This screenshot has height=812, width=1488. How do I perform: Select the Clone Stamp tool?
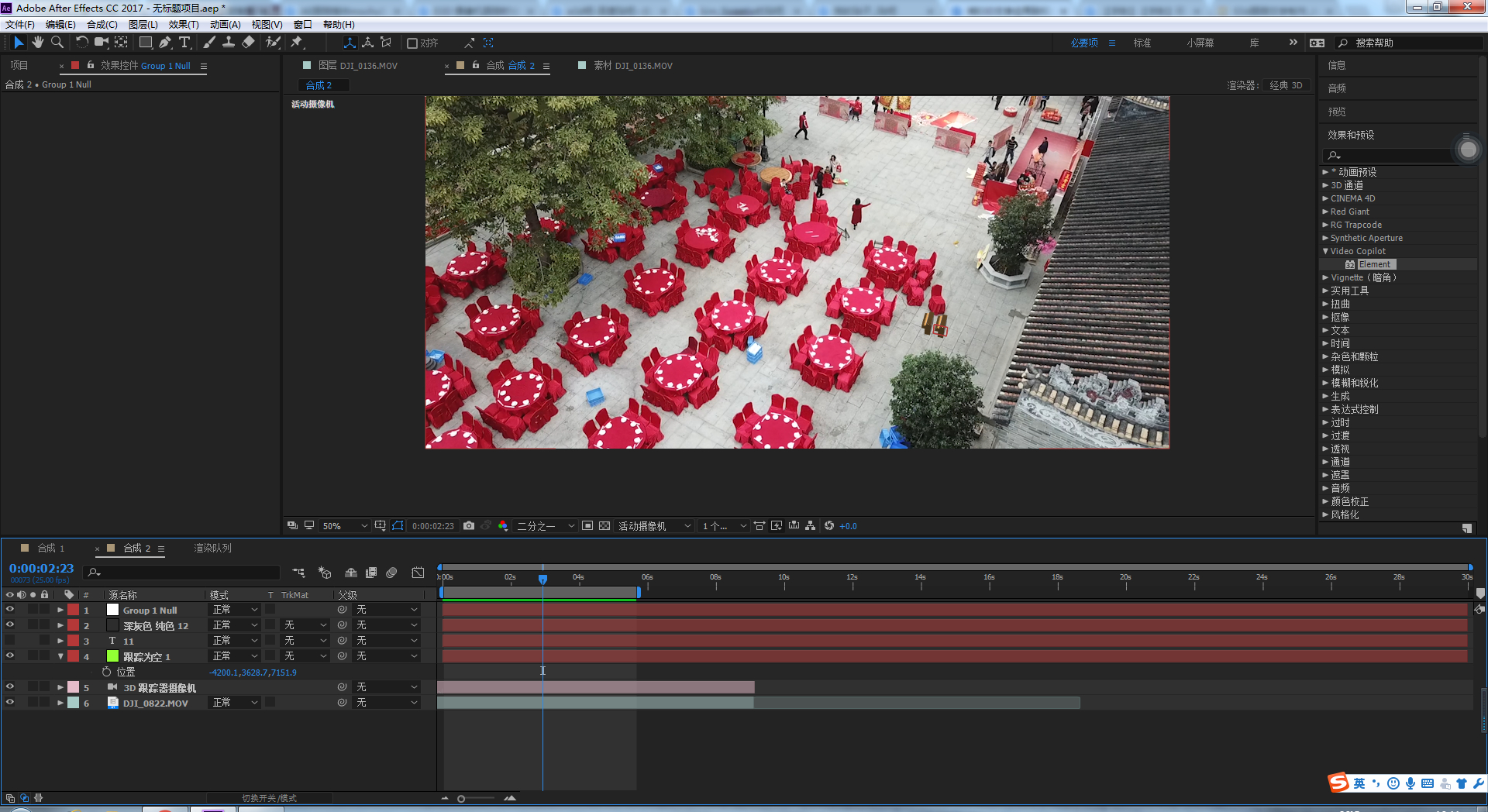229,43
